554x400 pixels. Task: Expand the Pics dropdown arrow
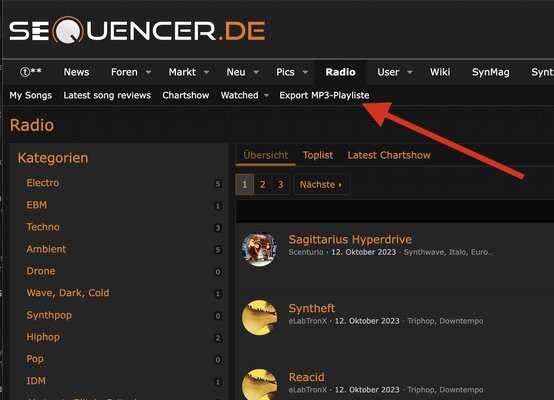point(305,72)
